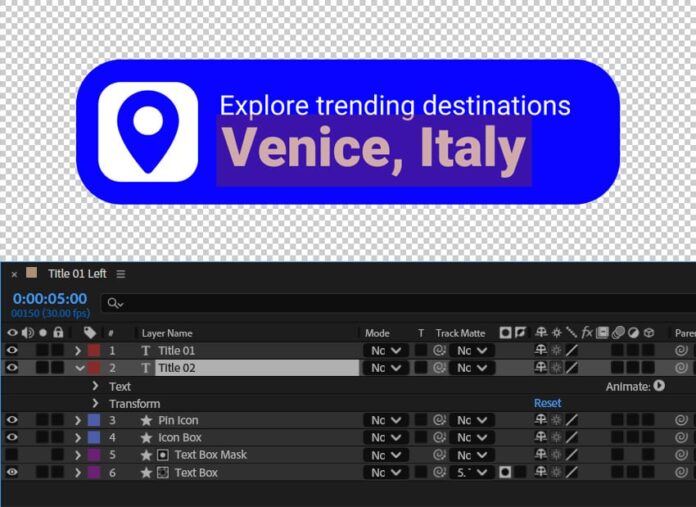Click the red label color of Title 01

[x=94, y=350]
